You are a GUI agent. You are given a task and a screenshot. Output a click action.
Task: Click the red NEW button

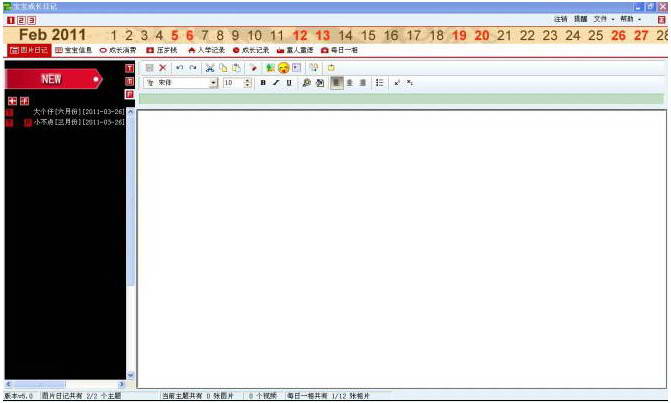click(54, 79)
